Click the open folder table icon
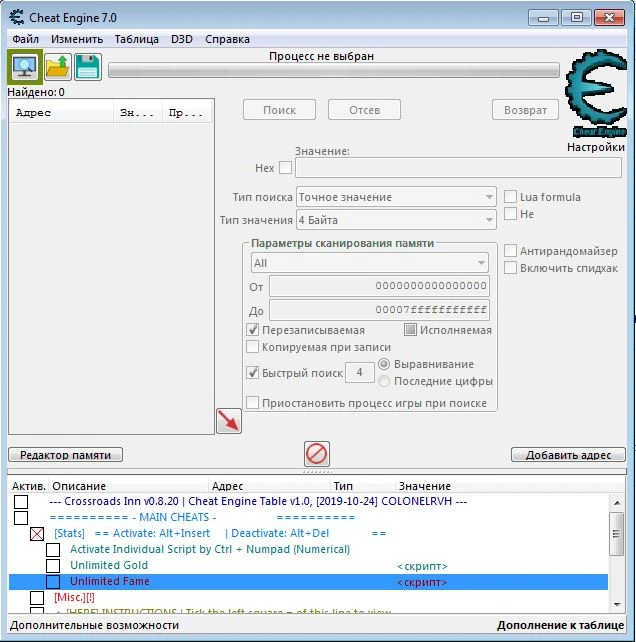The height and width of the screenshot is (642, 636). [x=58, y=67]
